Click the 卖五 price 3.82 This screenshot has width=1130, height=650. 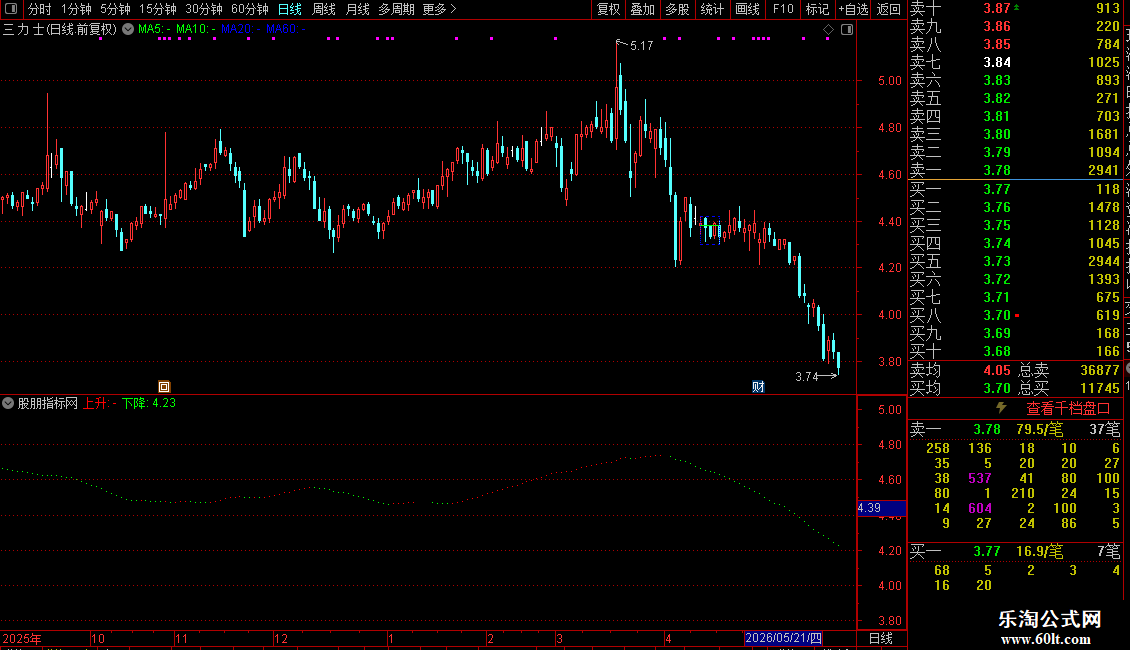(x=997, y=98)
